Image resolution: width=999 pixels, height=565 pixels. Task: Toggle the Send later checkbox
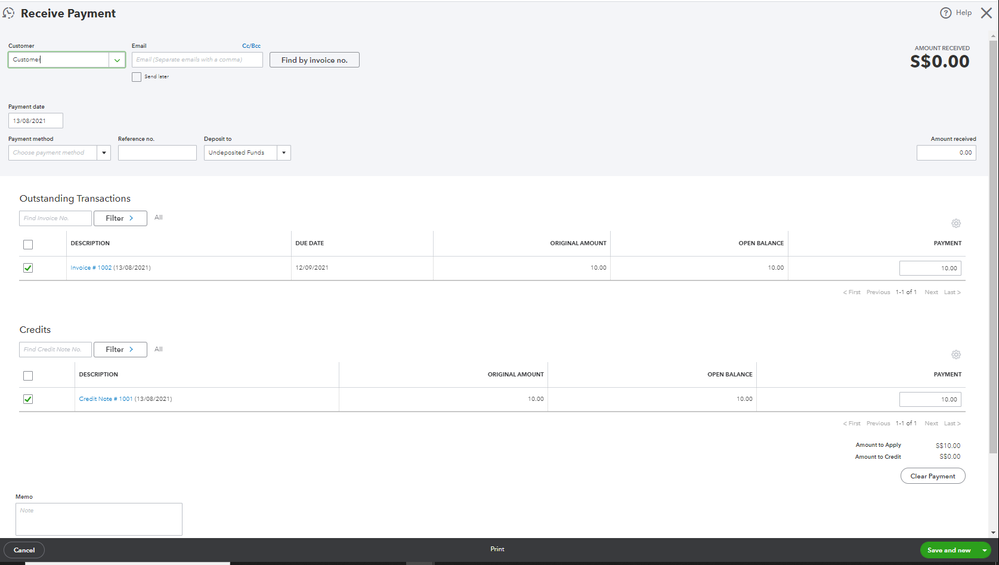pos(136,77)
